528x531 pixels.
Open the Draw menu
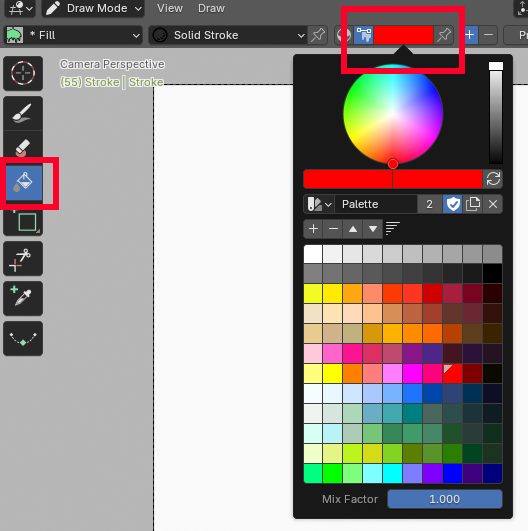pos(211,8)
